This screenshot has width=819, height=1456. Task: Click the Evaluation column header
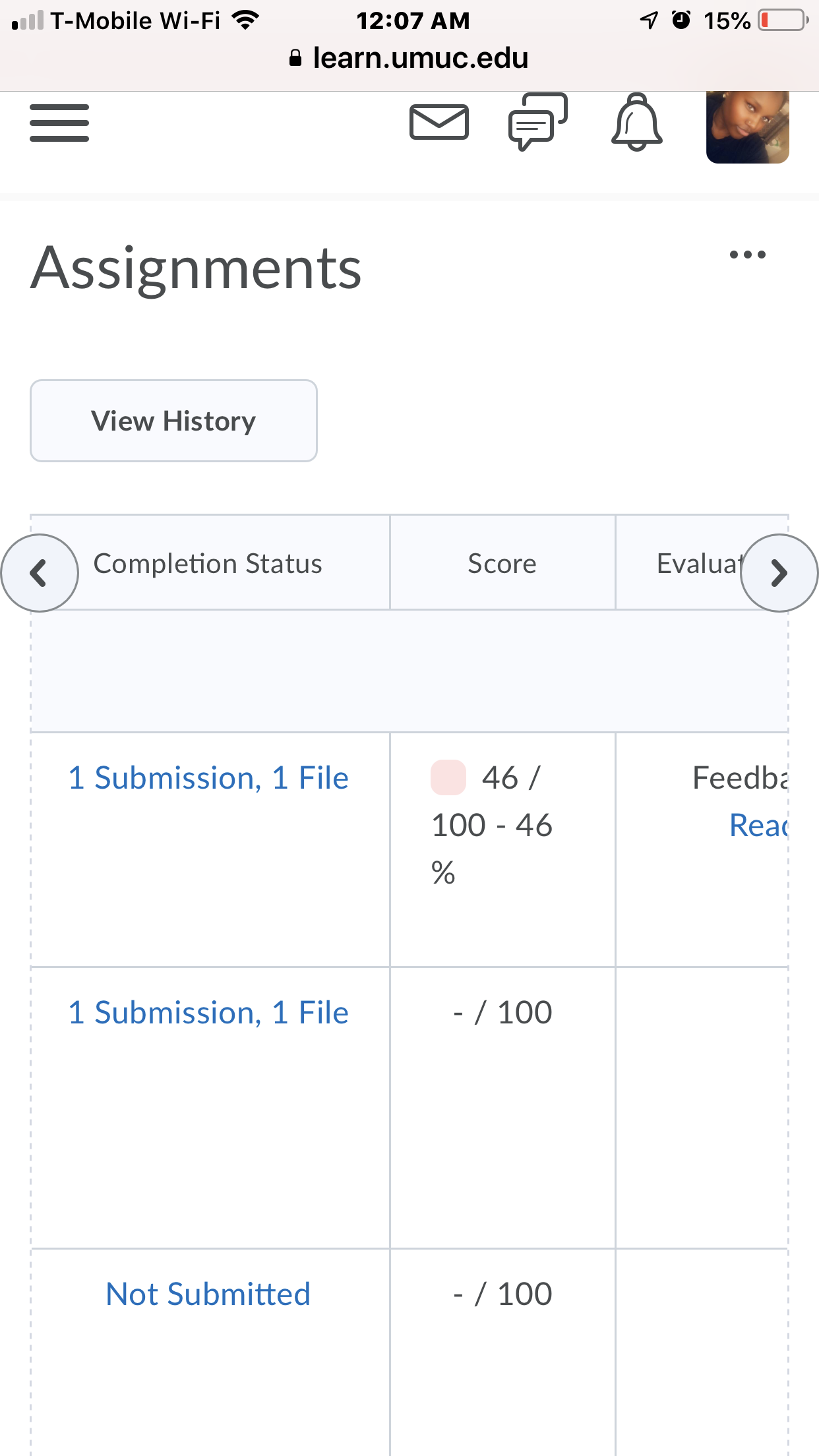pyautogui.click(x=699, y=564)
